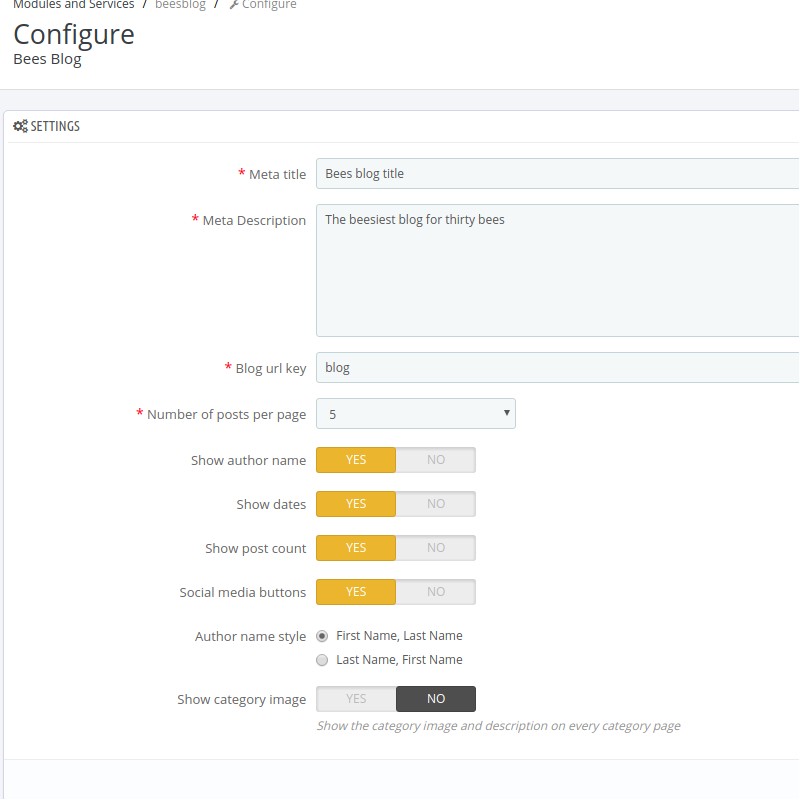Click the Settings gears icon
Screen dimensions: 800x800
[x=20, y=127]
